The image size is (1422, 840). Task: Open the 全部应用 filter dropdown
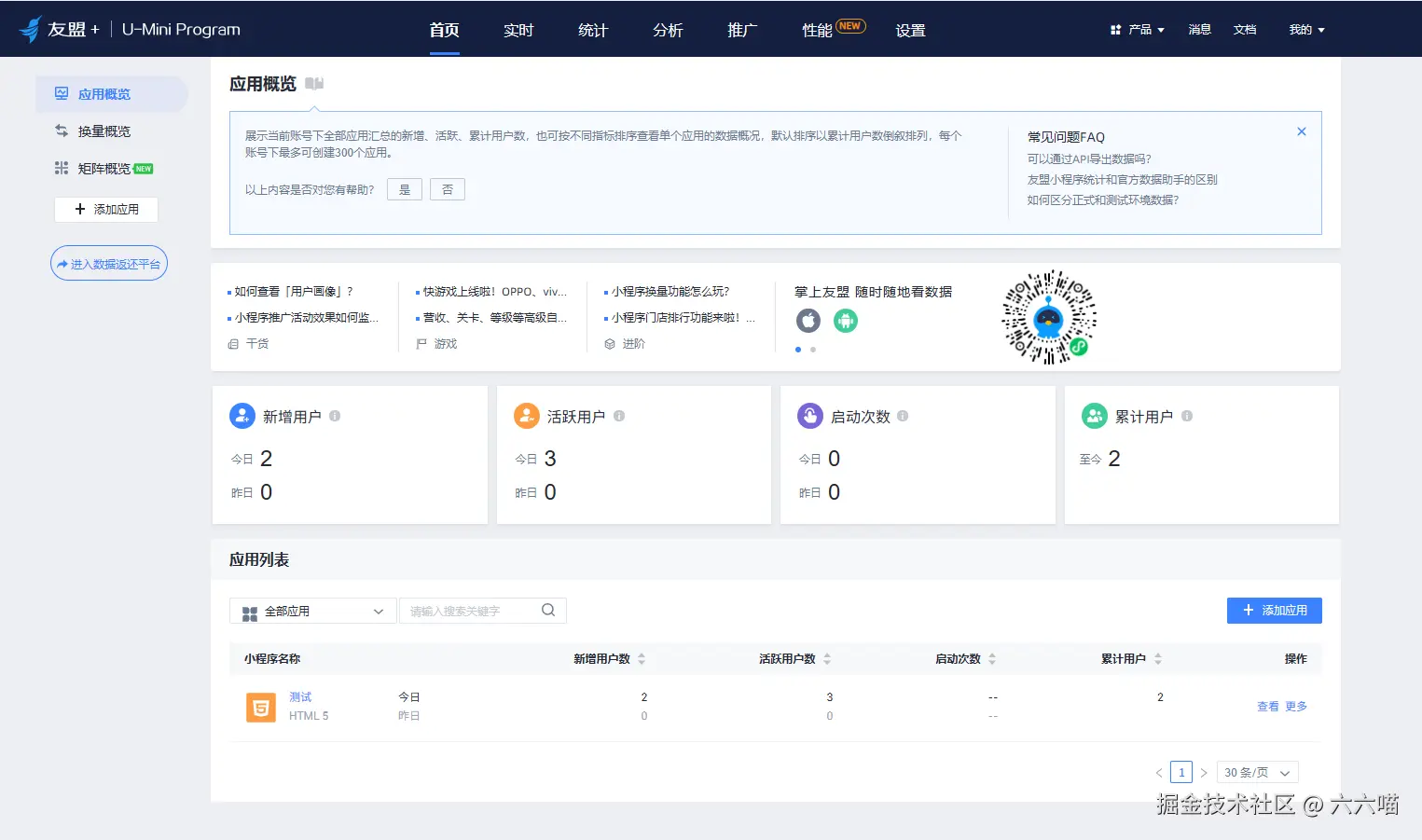point(312,612)
